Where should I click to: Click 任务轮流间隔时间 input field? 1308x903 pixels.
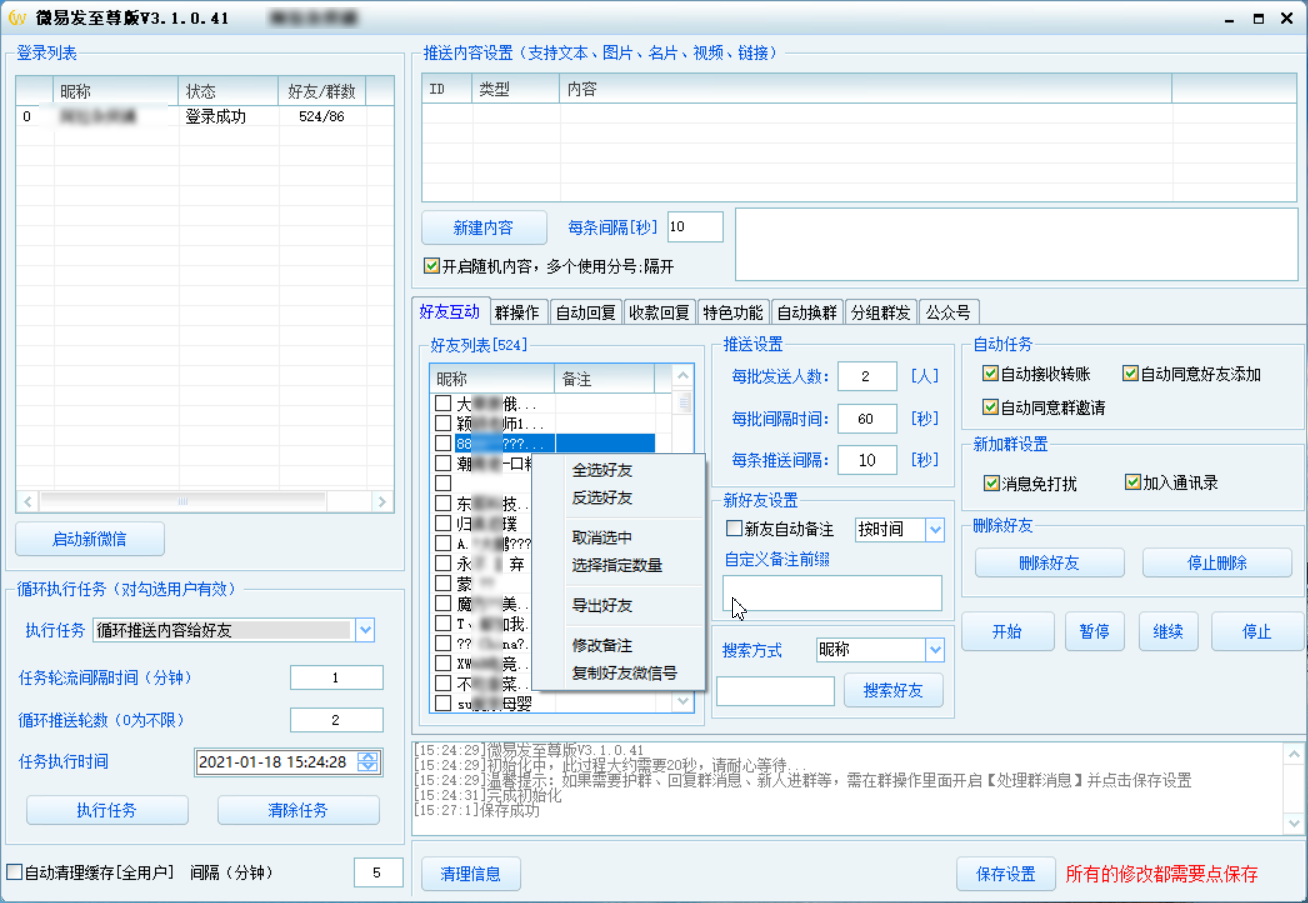tap(336, 678)
